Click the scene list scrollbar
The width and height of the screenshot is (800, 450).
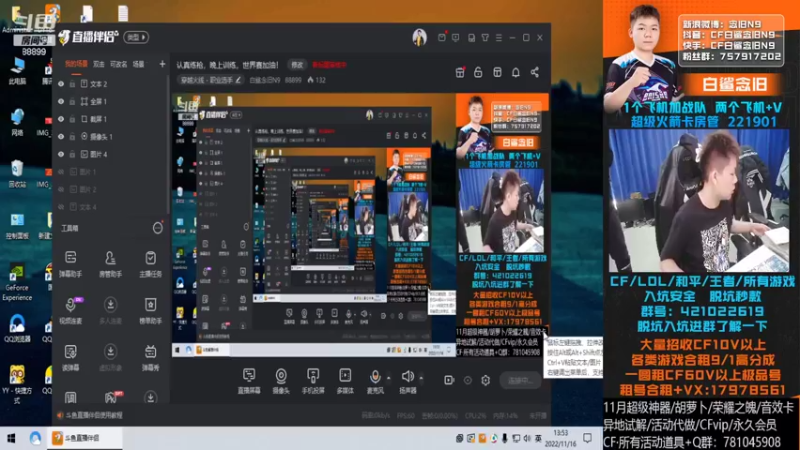(x=167, y=145)
